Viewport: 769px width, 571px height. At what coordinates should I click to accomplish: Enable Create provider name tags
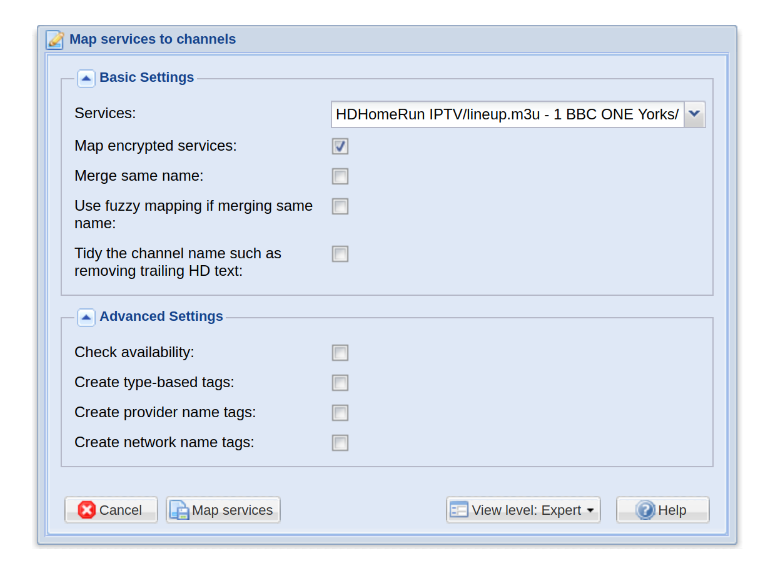341,413
